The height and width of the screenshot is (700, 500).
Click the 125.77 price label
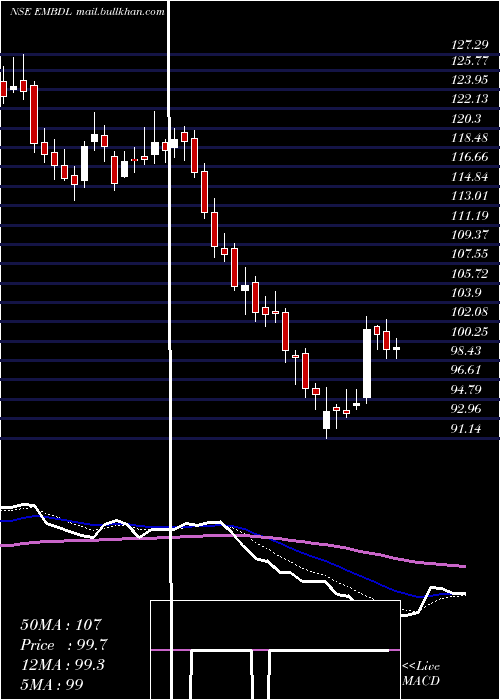click(x=469, y=60)
